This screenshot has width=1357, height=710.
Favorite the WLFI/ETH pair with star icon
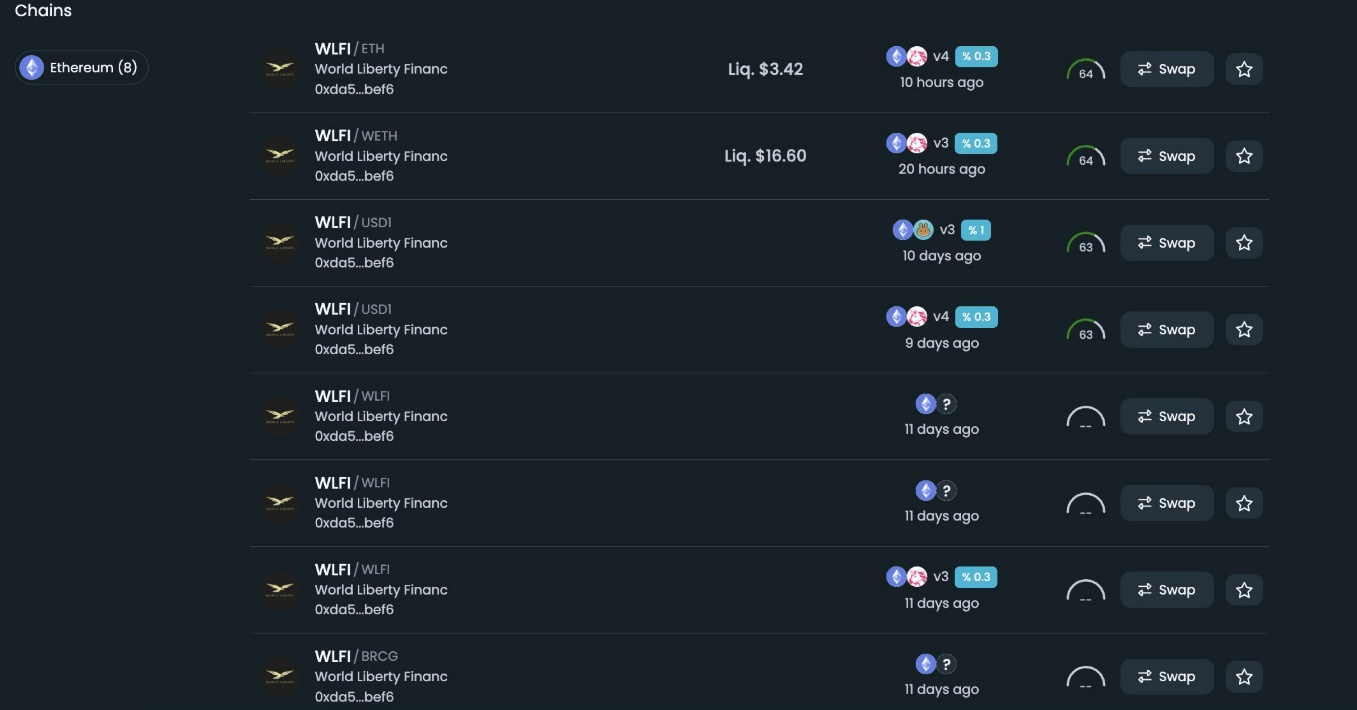pos(1244,69)
